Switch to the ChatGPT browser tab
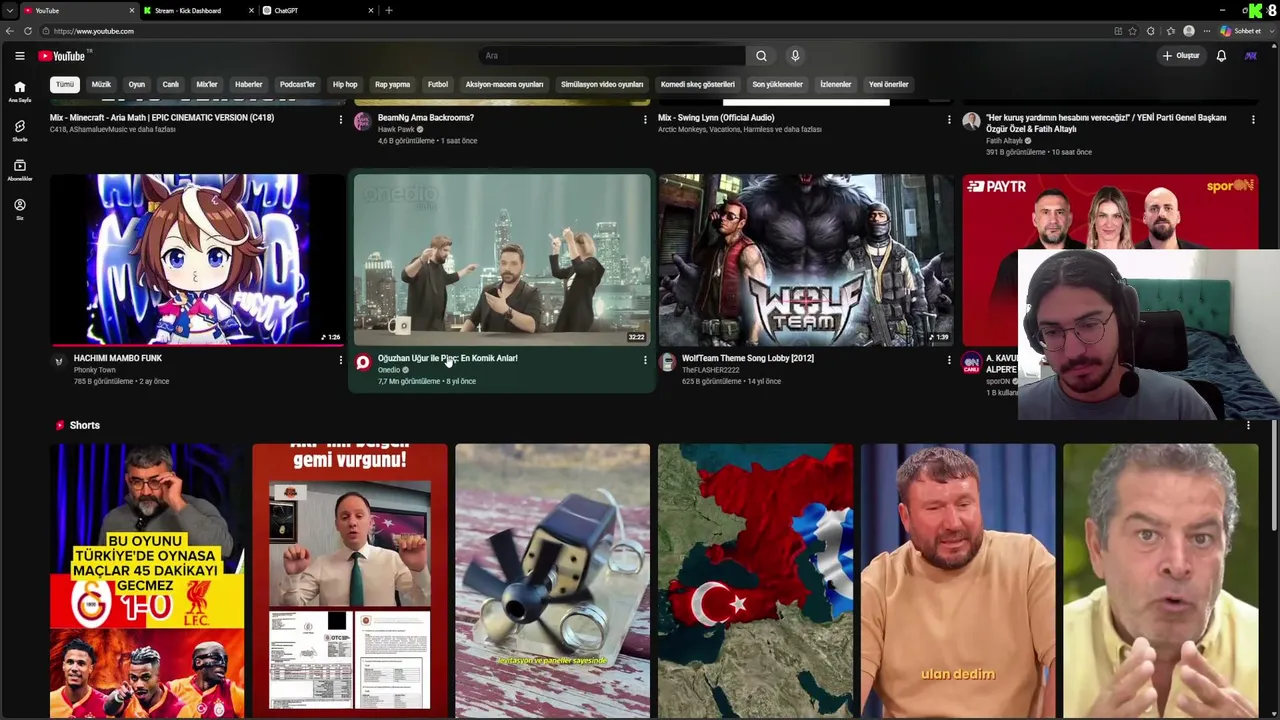1280x720 pixels. (x=316, y=10)
